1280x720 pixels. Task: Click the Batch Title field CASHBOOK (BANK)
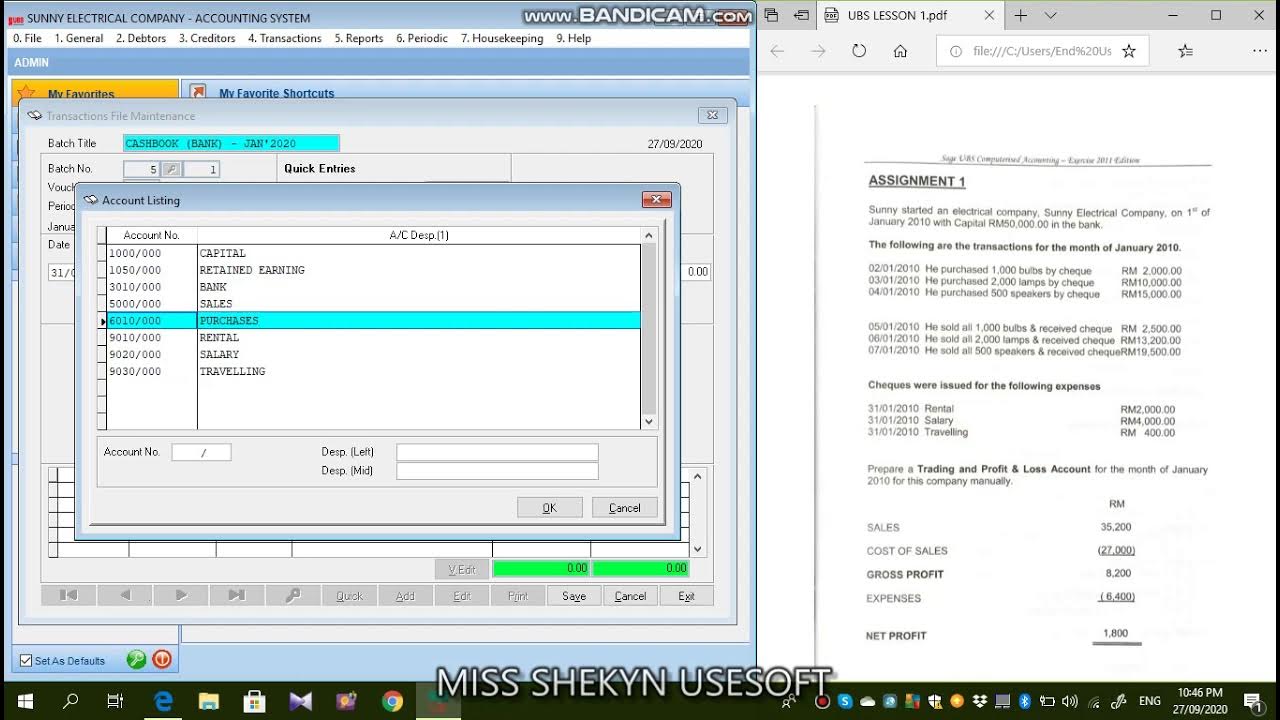click(x=231, y=143)
